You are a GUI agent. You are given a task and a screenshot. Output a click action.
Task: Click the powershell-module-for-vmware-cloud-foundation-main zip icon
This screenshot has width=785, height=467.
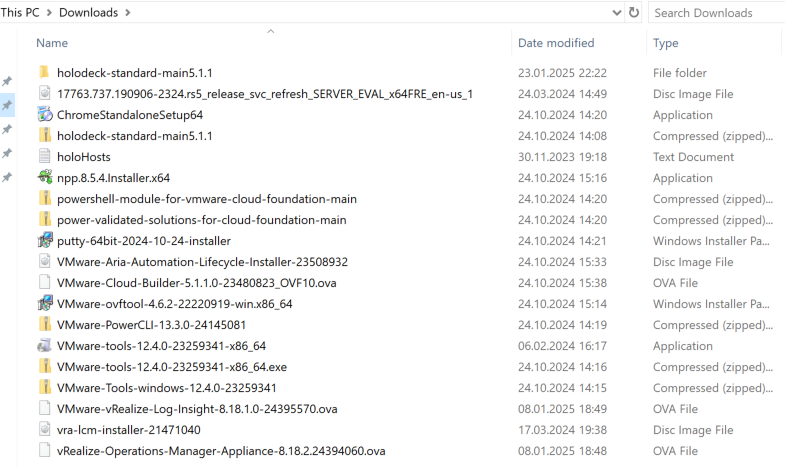(x=45, y=199)
